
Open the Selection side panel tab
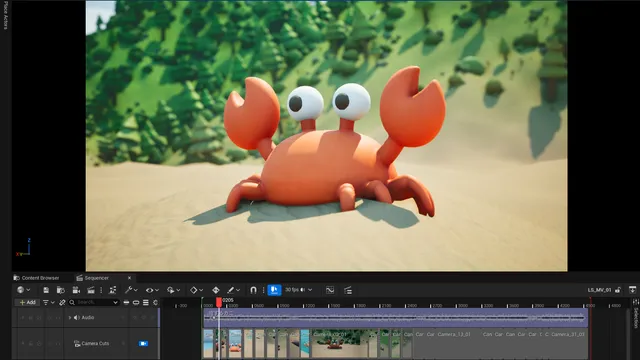point(635,318)
